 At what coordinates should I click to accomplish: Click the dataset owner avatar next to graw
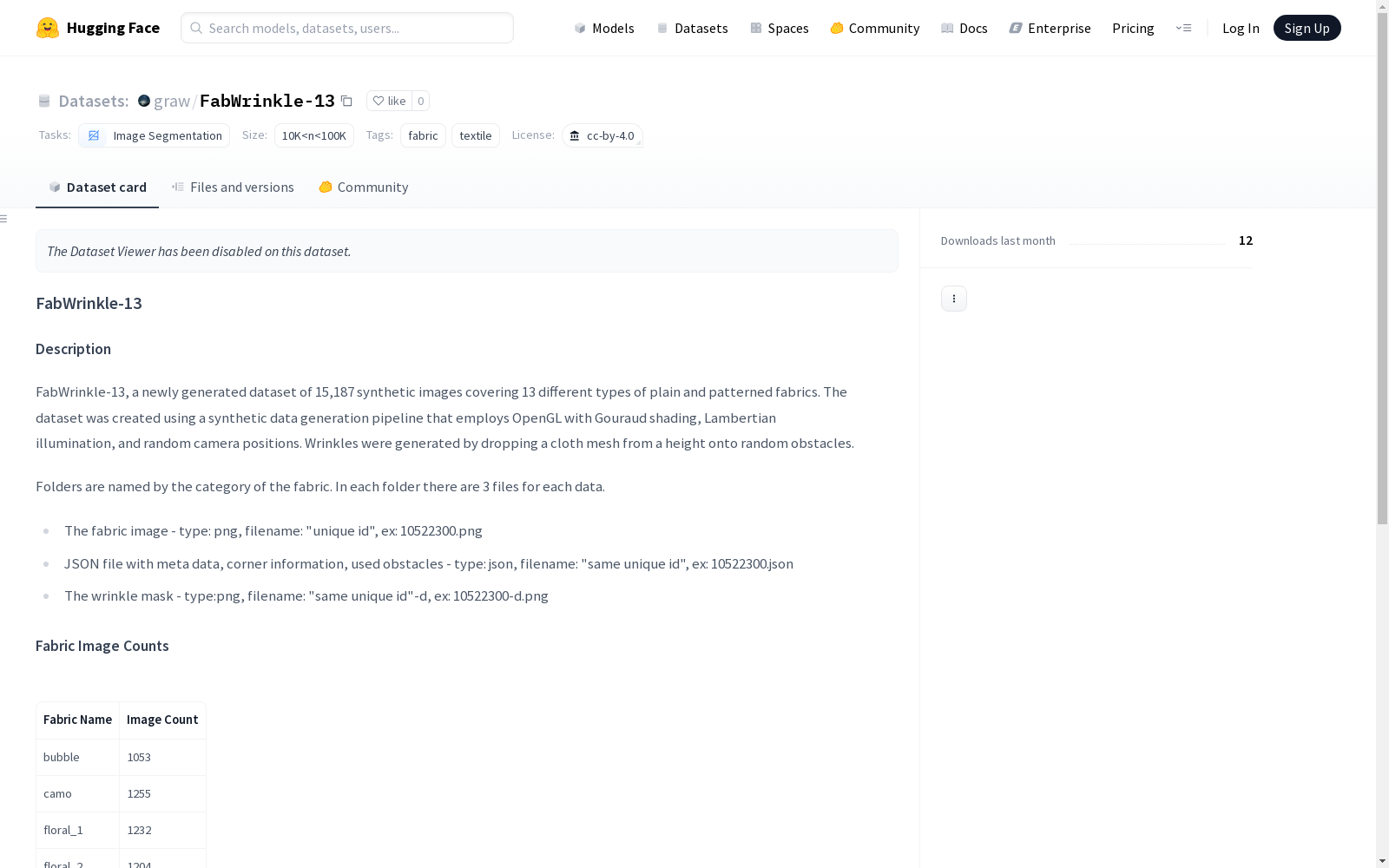coord(144,101)
